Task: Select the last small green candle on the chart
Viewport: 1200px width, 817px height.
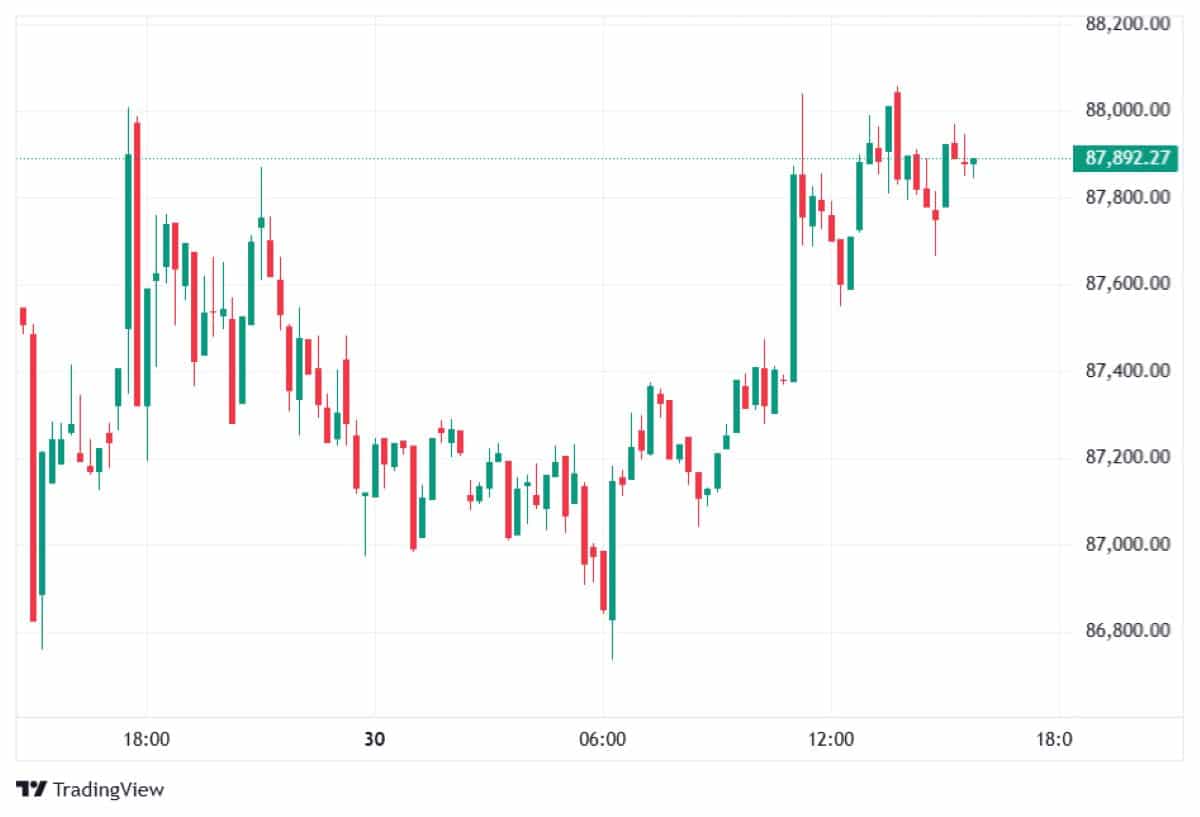Action: [x=973, y=161]
